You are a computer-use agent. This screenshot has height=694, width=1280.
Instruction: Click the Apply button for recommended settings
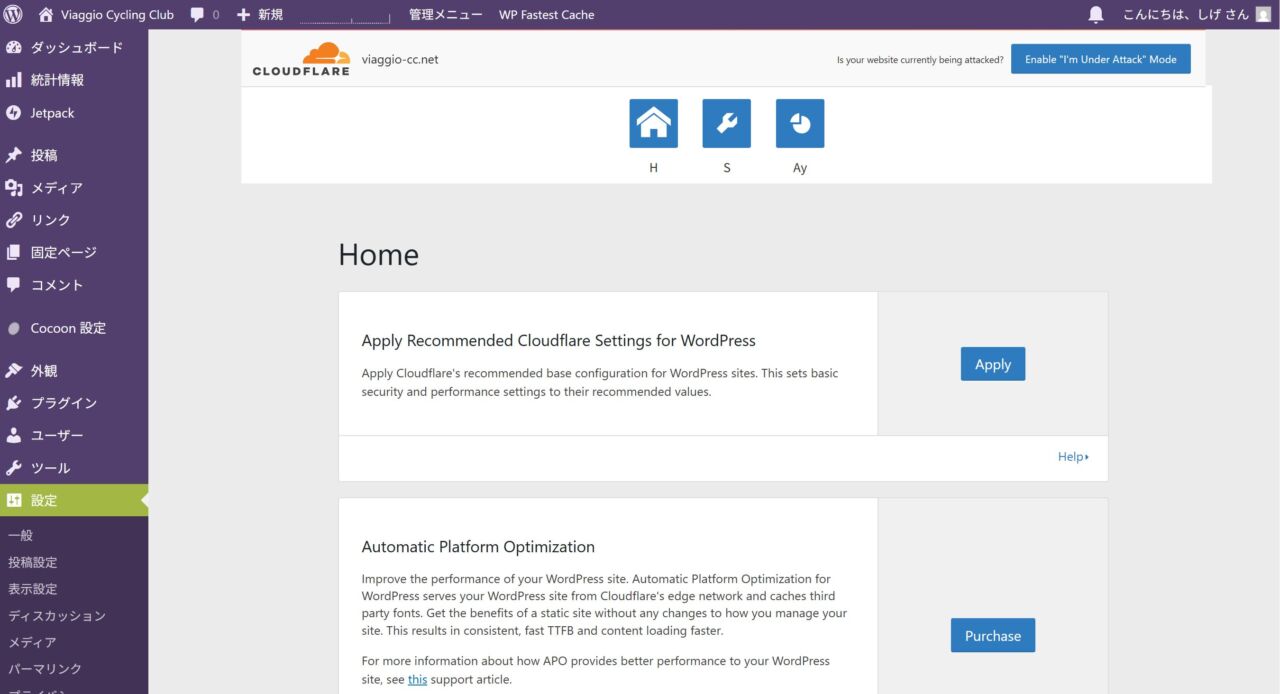[992, 364]
